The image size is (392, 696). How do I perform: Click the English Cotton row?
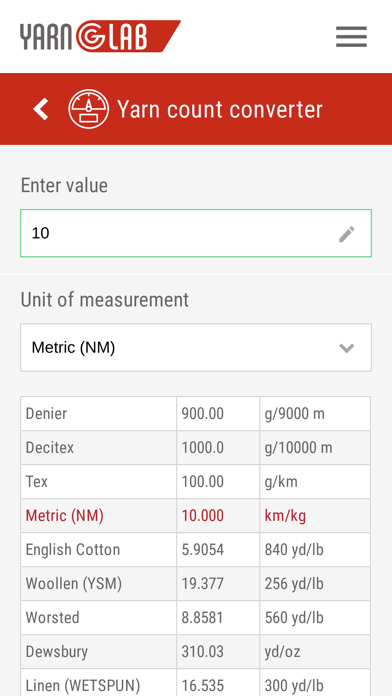195,550
